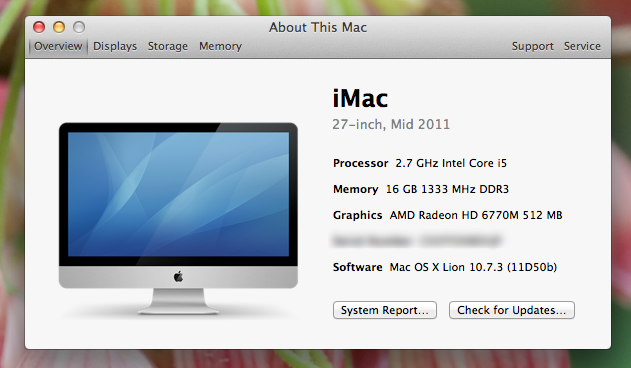Click the System Report... button
Image resolution: width=631 pixels, height=368 pixels.
pos(385,310)
